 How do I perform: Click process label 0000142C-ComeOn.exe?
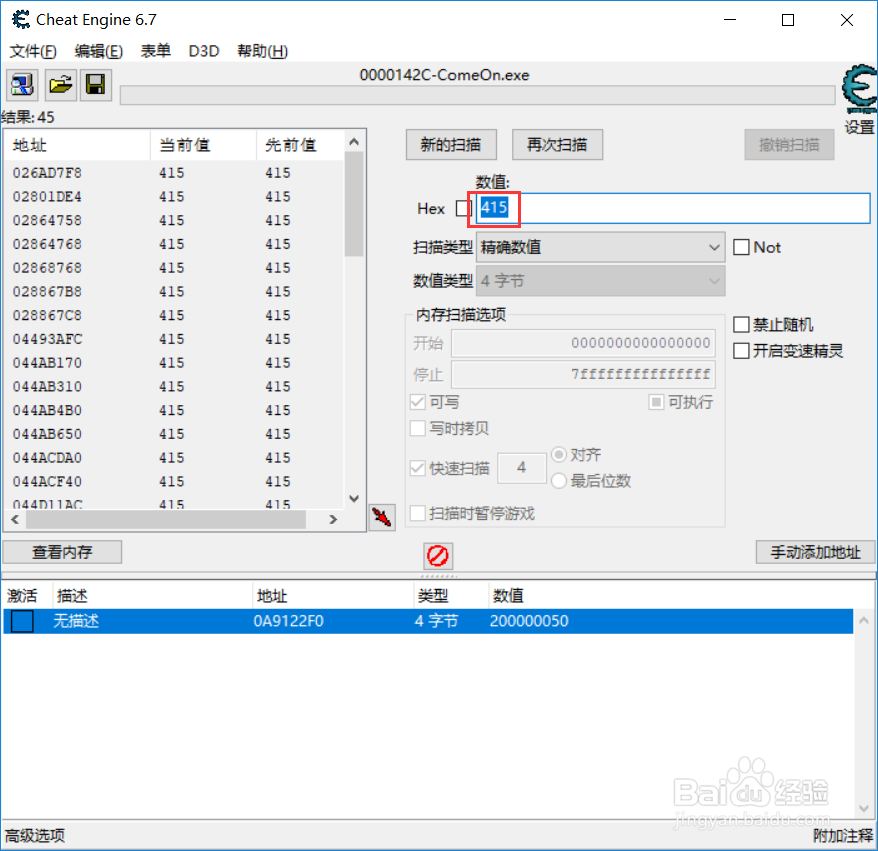pos(445,75)
